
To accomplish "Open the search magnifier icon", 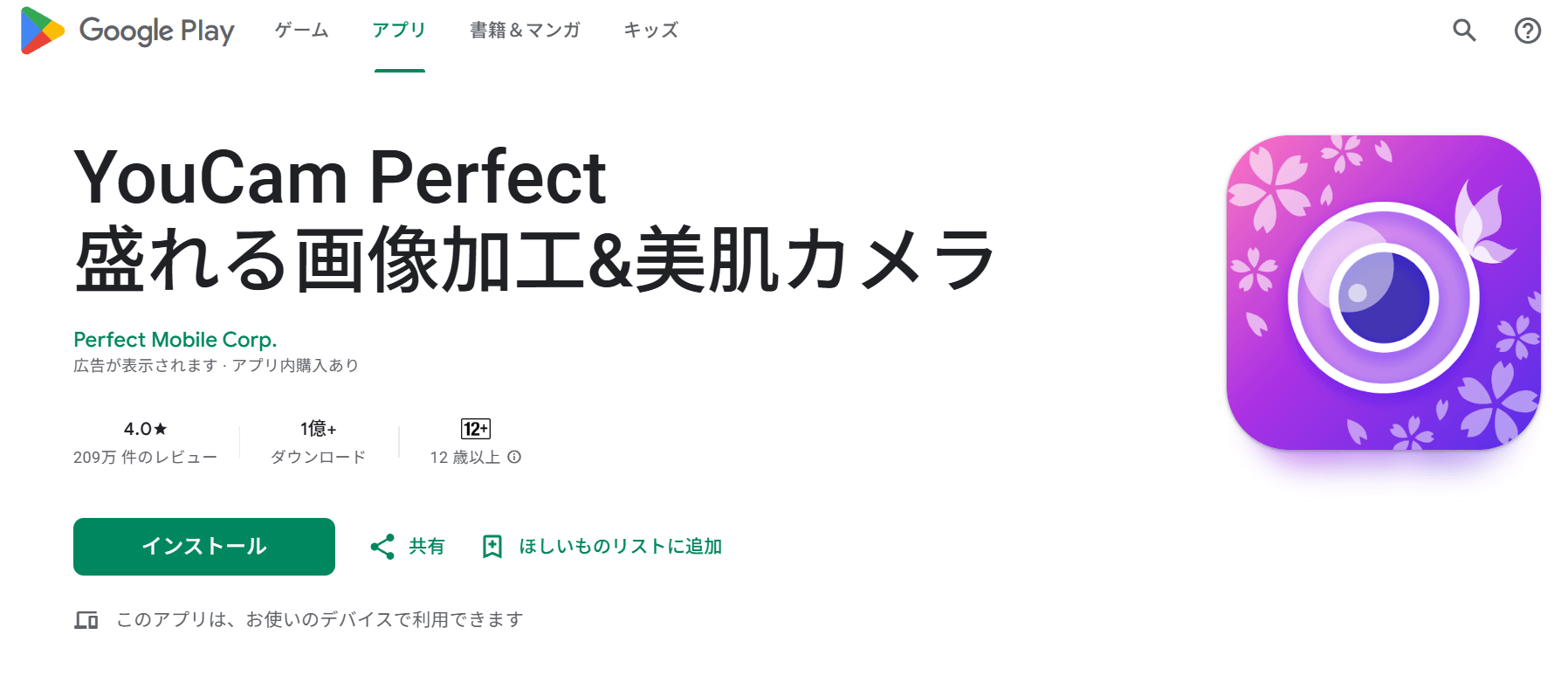I will (1464, 31).
